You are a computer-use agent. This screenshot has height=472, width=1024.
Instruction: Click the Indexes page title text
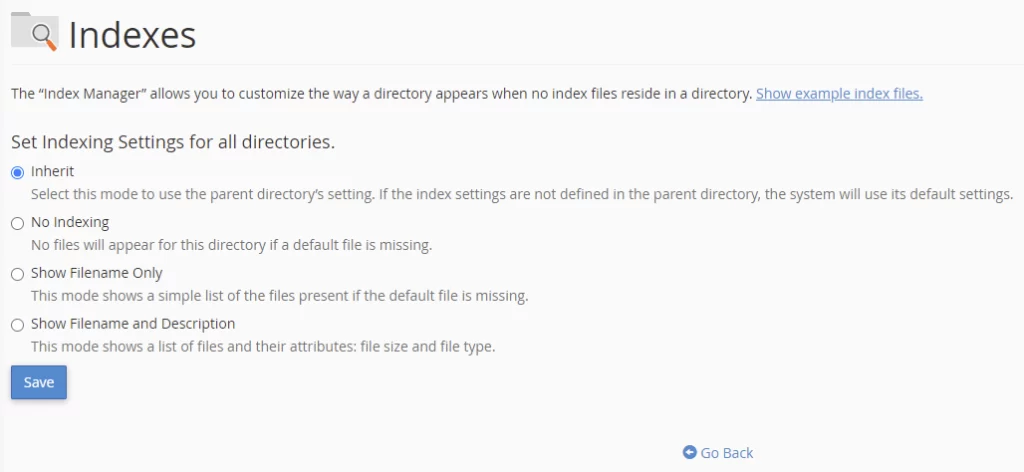132,35
